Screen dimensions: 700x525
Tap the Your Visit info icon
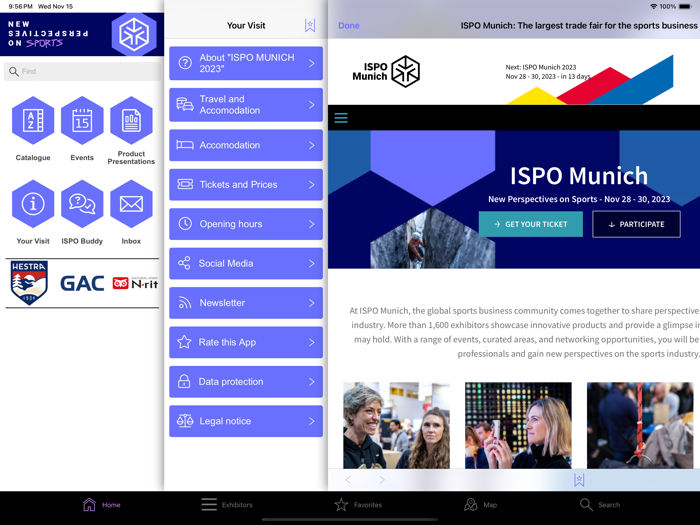pyautogui.click(x=33, y=204)
